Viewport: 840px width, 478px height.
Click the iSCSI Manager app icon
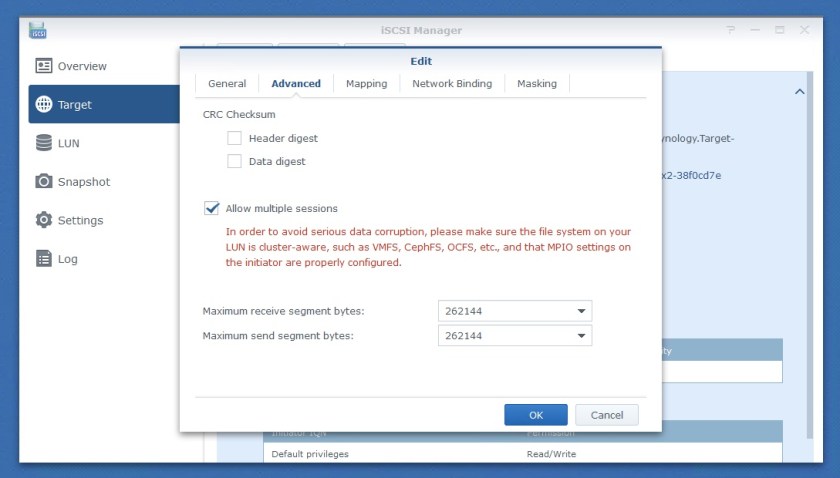click(39, 30)
